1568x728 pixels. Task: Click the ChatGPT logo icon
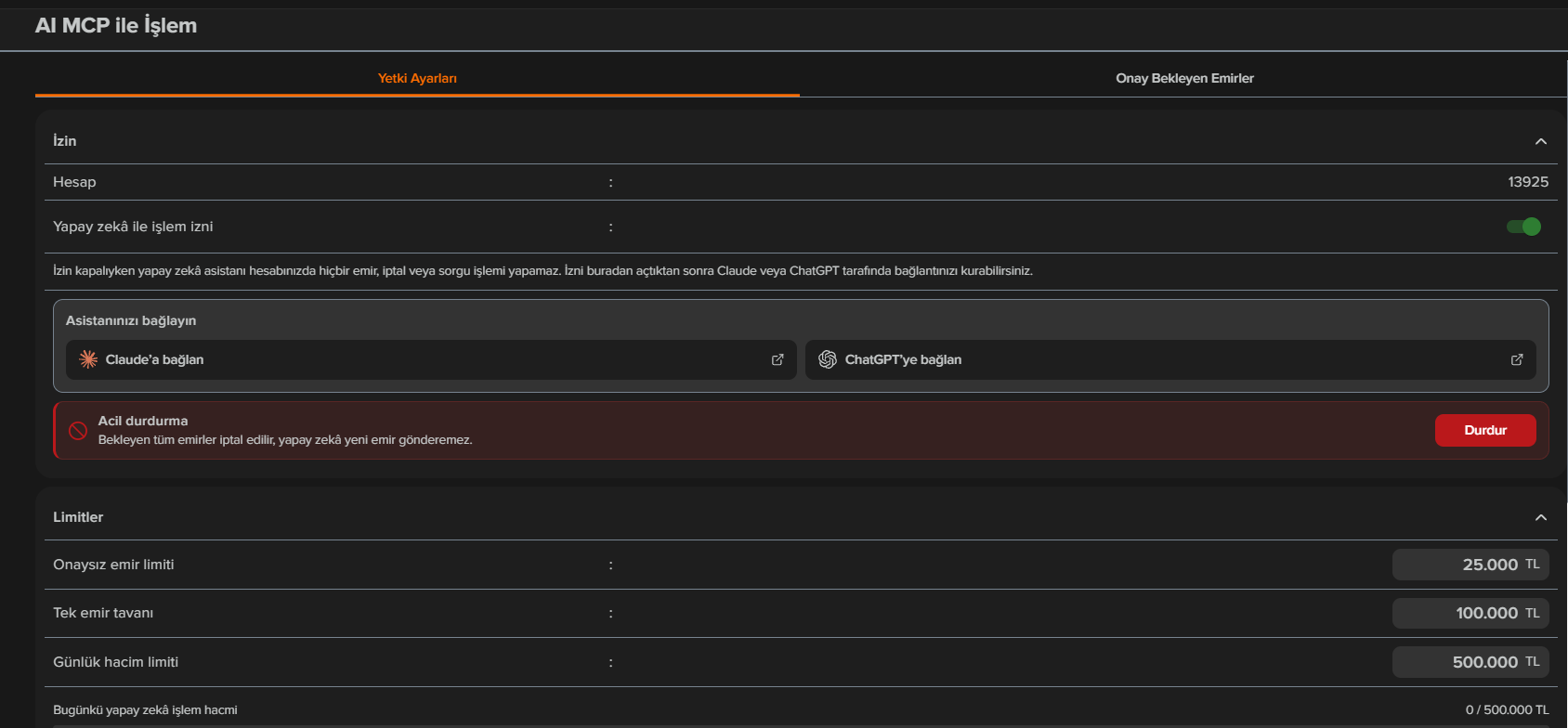coord(828,359)
